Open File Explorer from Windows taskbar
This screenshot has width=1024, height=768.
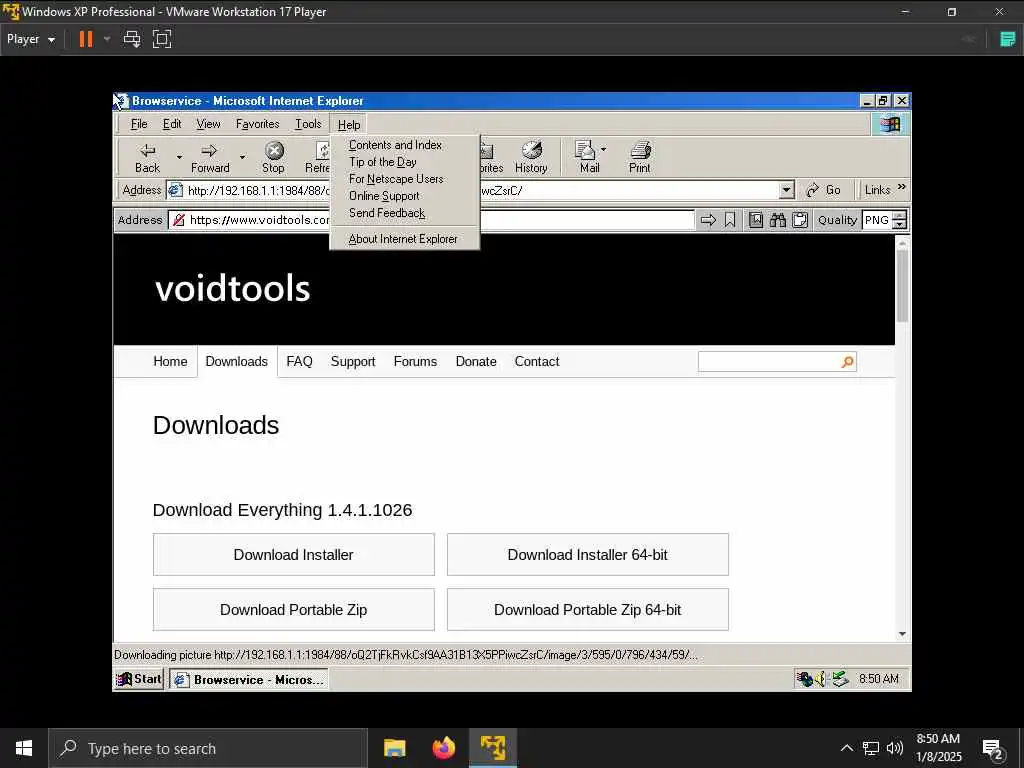[394, 748]
